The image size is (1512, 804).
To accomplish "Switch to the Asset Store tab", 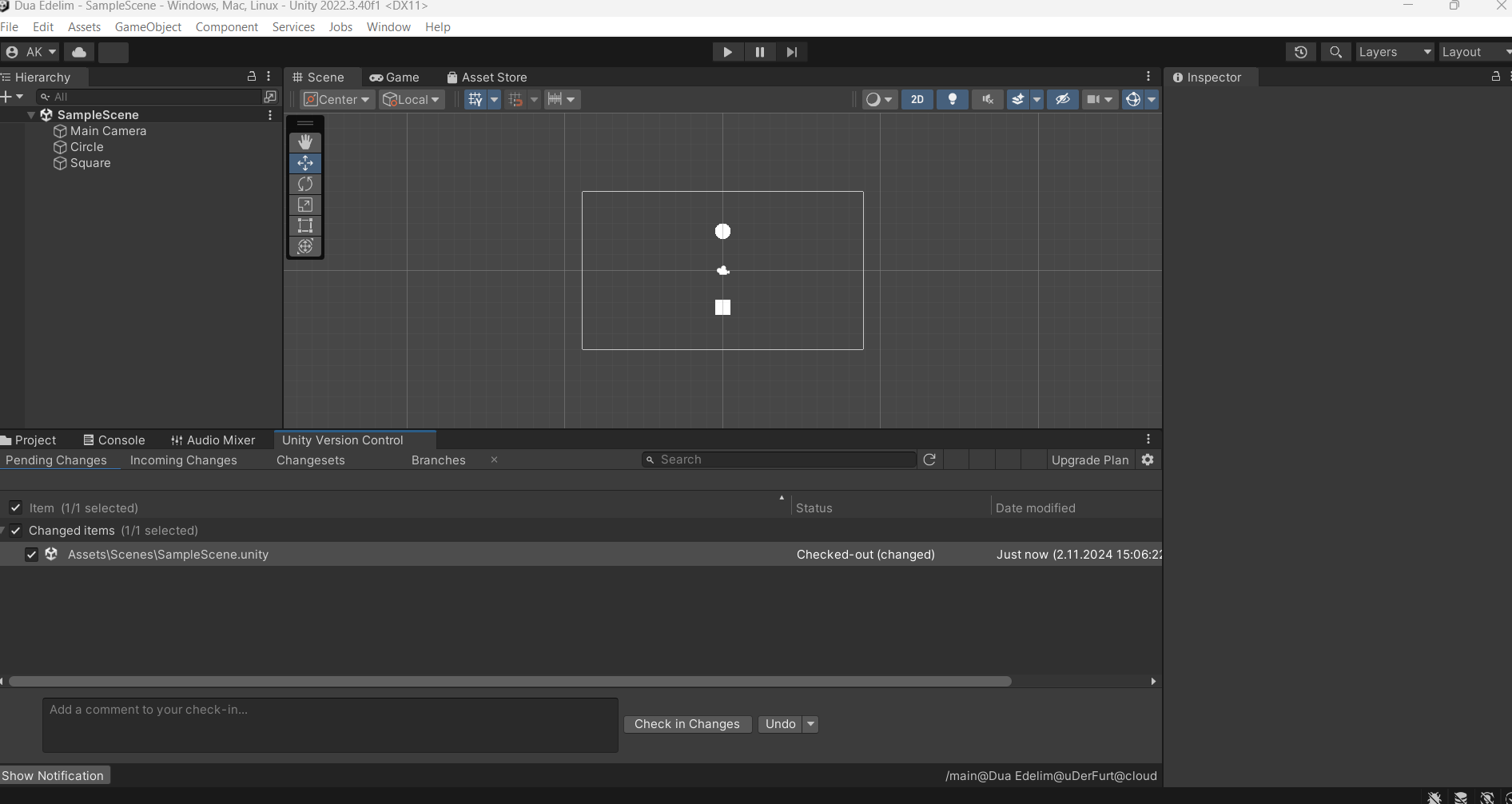I will click(x=487, y=77).
